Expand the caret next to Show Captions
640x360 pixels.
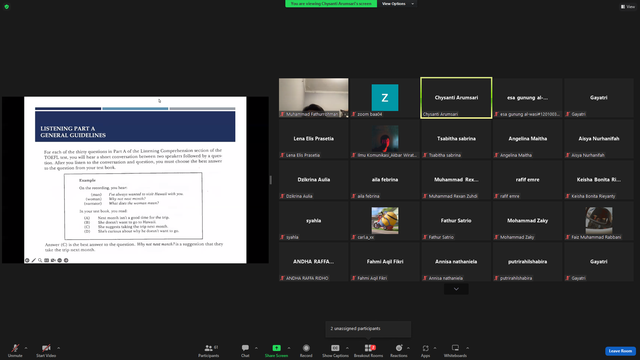347,348
